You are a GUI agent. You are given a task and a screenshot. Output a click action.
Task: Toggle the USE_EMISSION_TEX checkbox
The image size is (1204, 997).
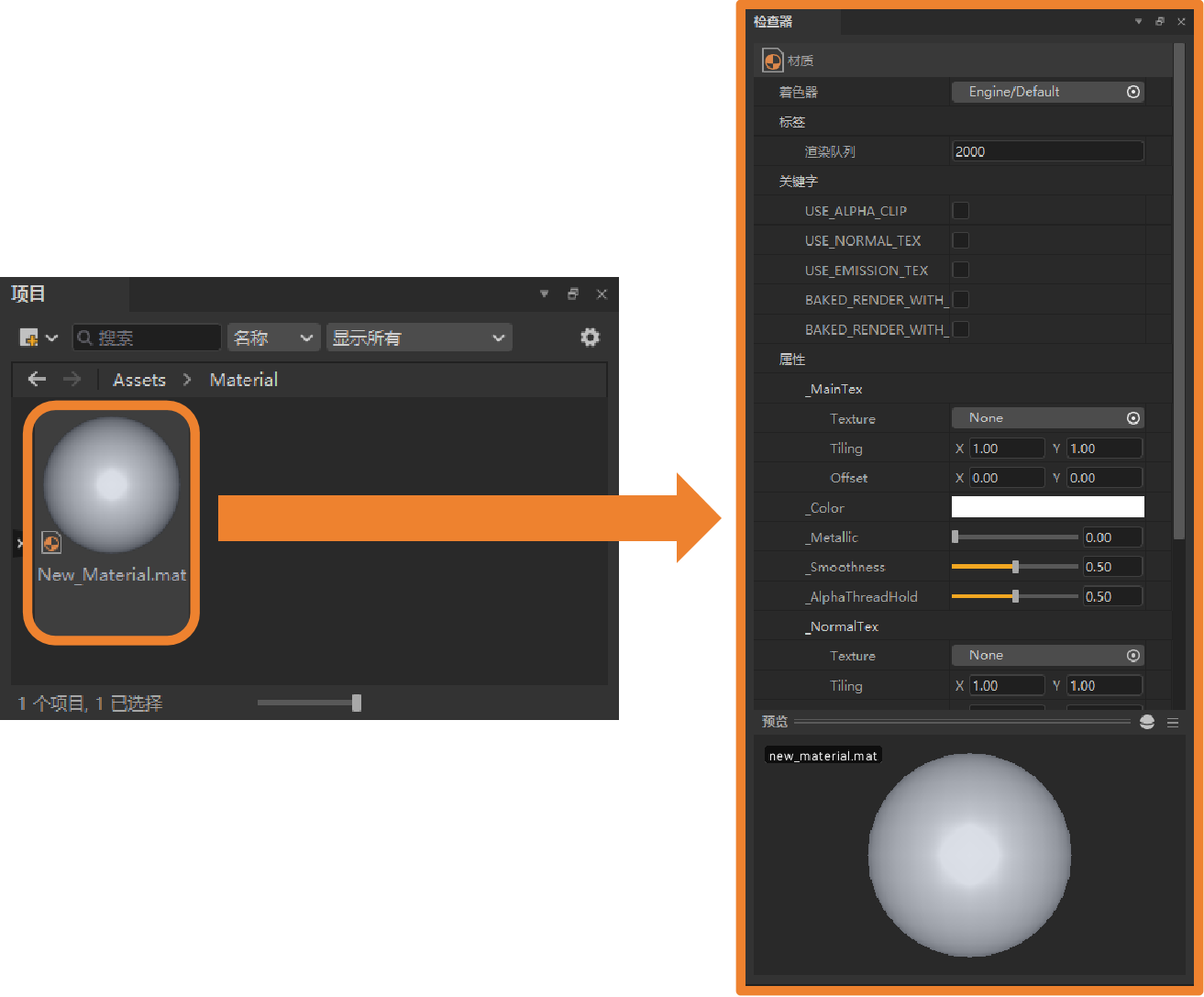pos(961,270)
